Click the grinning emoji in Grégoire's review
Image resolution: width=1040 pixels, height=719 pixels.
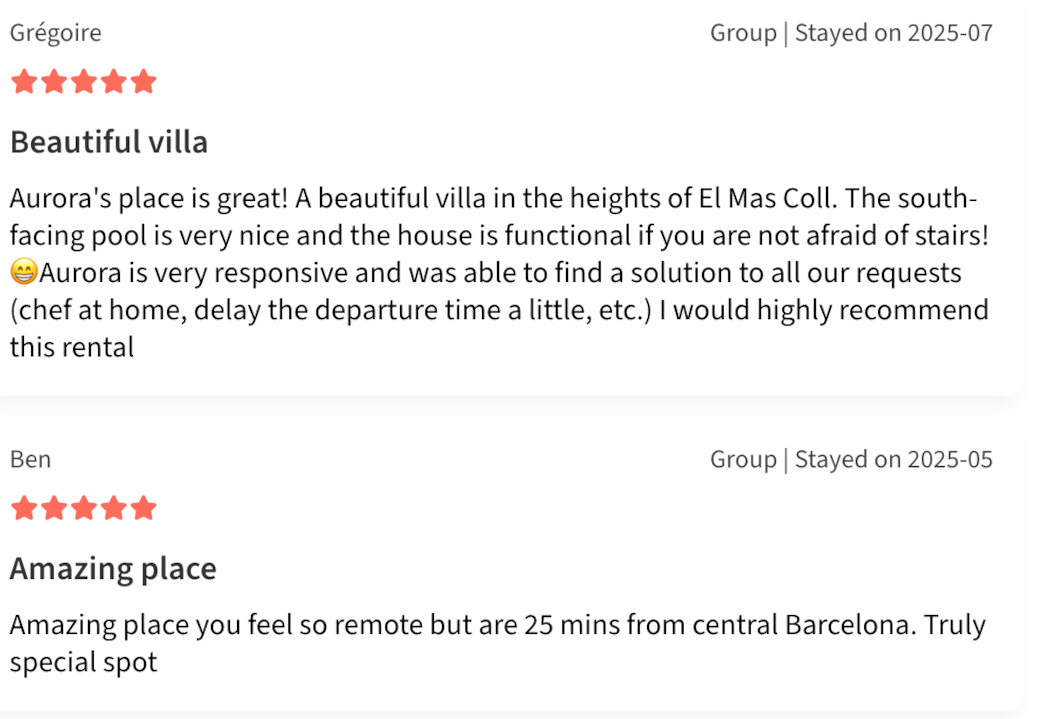(24, 273)
